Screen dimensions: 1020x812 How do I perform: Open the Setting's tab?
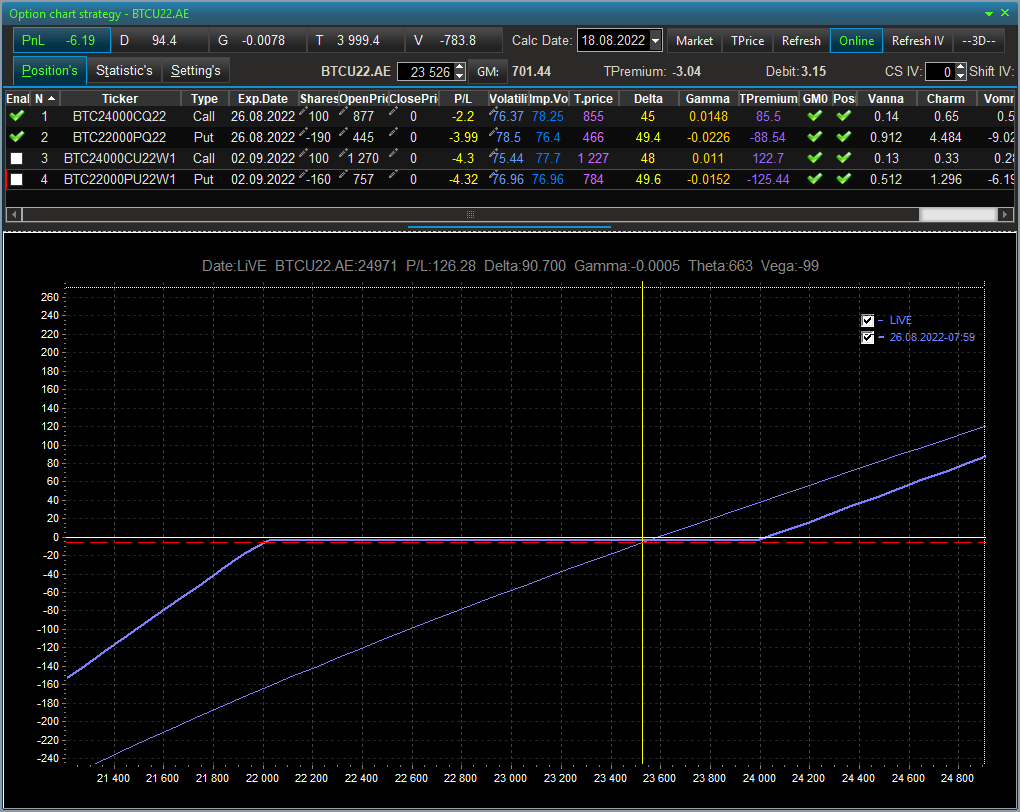[x=196, y=70]
